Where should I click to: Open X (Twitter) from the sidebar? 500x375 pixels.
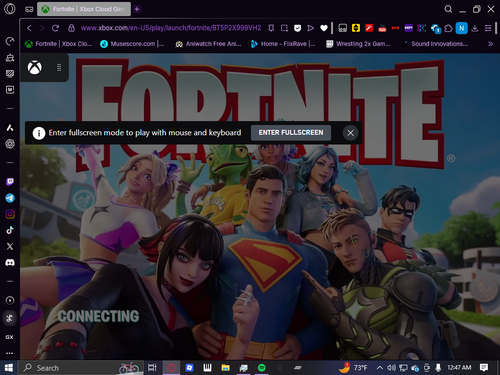point(10,246)
